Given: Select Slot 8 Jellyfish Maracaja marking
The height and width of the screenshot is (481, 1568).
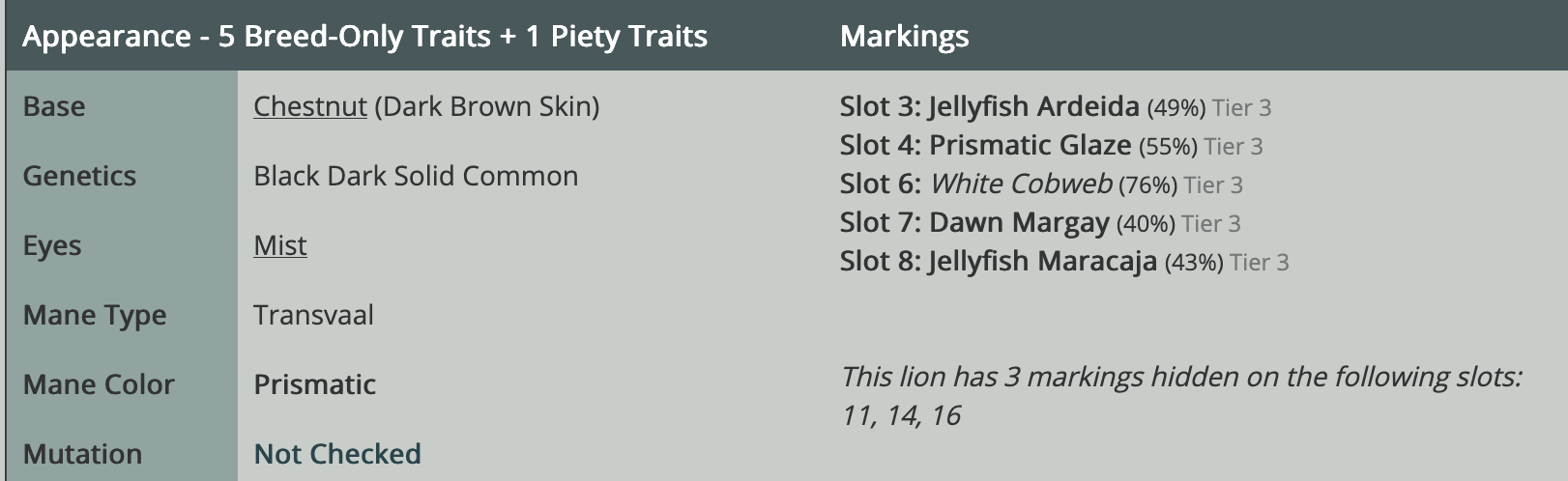Looking at the screenshot, I should point(1063,261).
